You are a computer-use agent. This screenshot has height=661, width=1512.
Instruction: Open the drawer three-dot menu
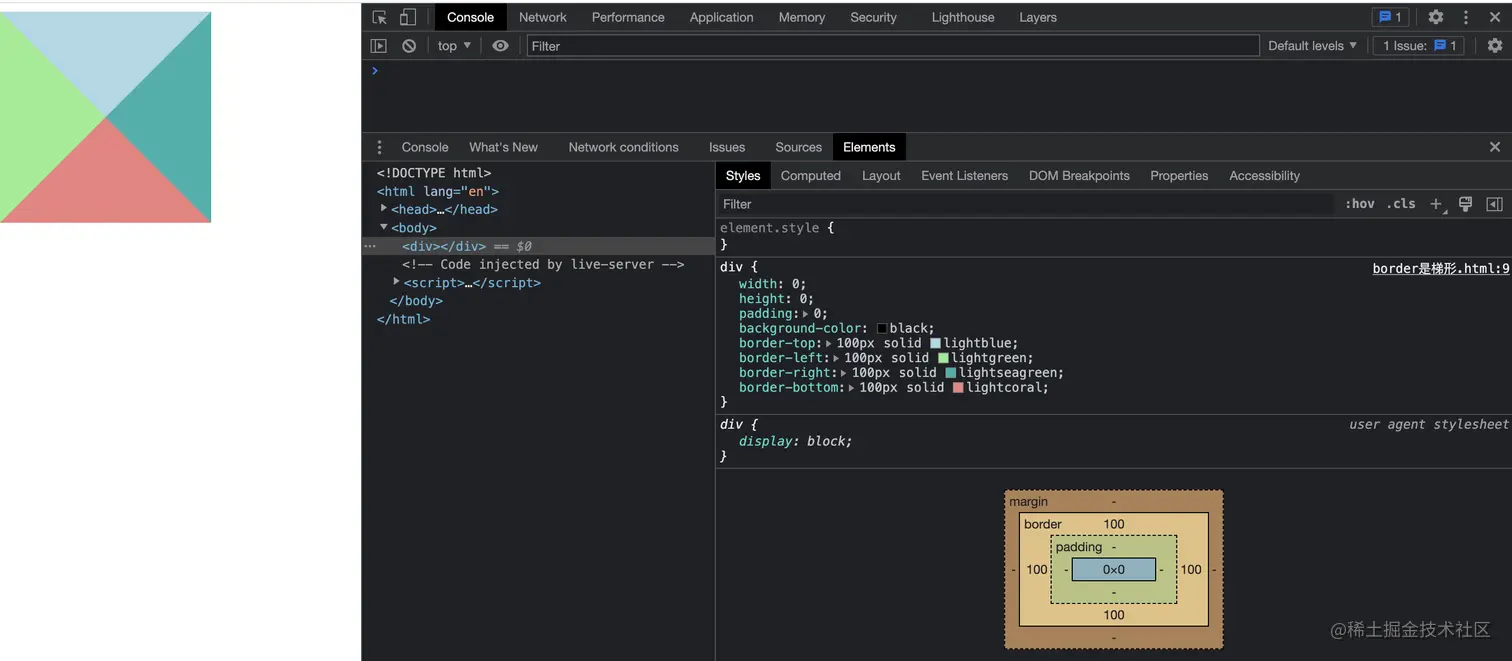[379, 147]
